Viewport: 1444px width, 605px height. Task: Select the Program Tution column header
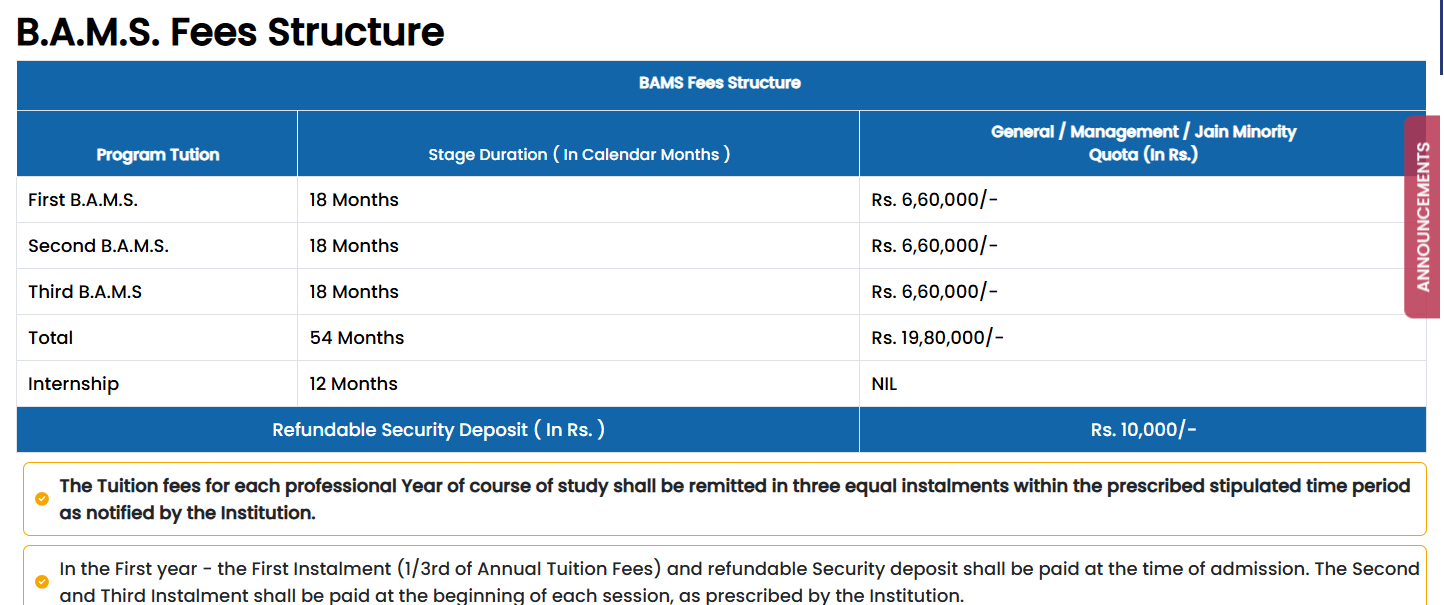click(158, 155)
